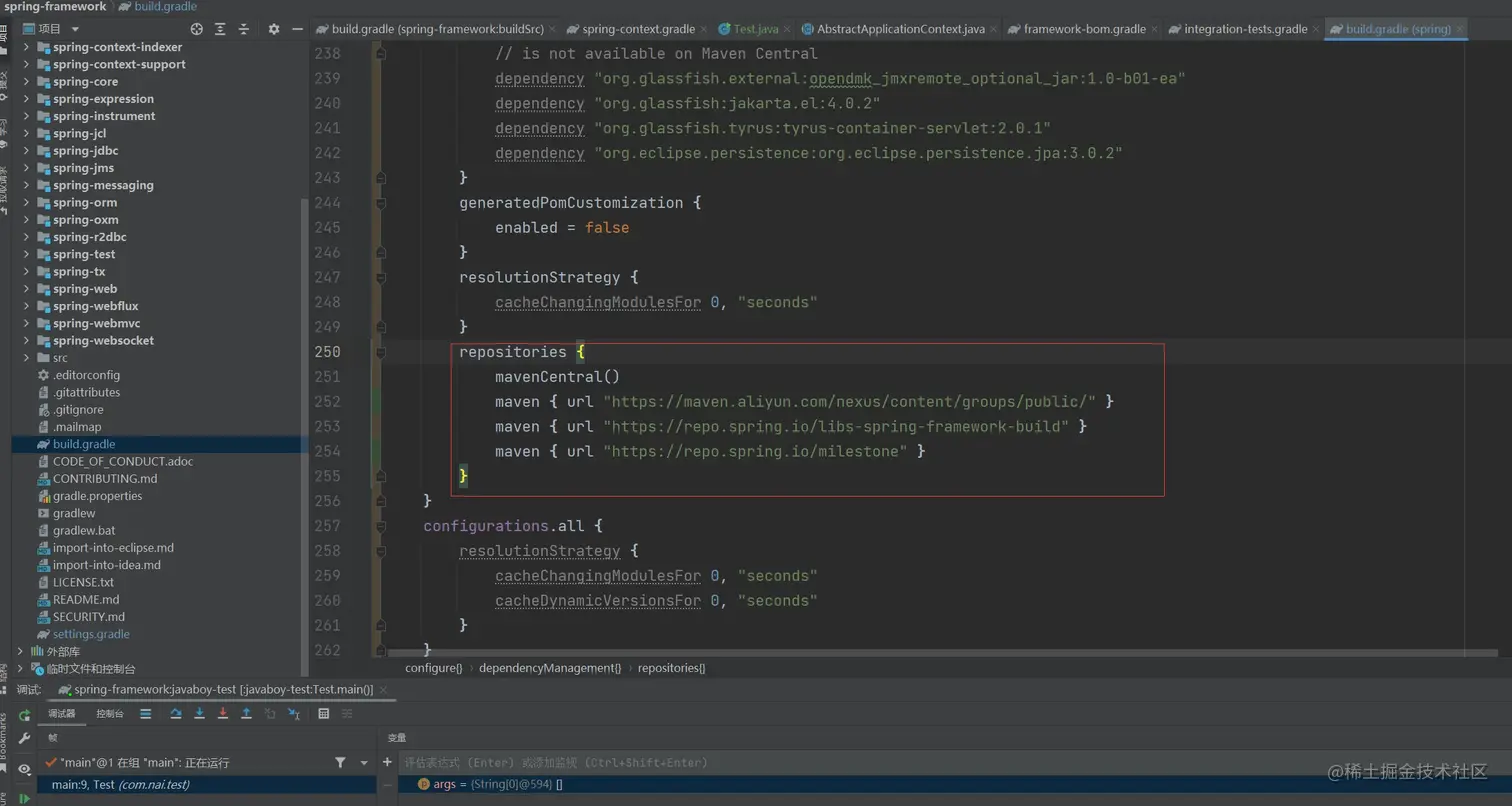The width and height of the screenshot is (1512, 806).
Task: Open debugger wrench settings icon
Action: point(24,739)
